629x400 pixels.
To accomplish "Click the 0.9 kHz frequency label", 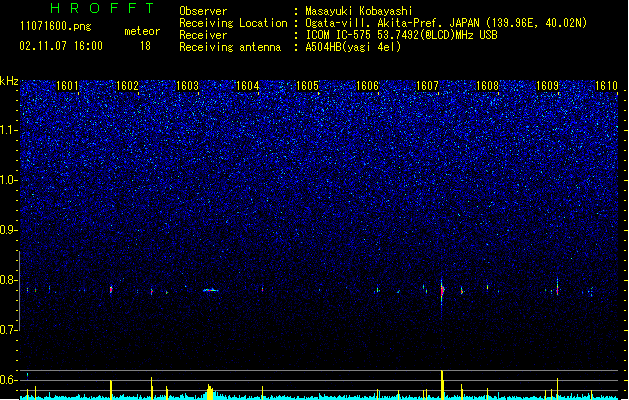I will coord(9,230).
